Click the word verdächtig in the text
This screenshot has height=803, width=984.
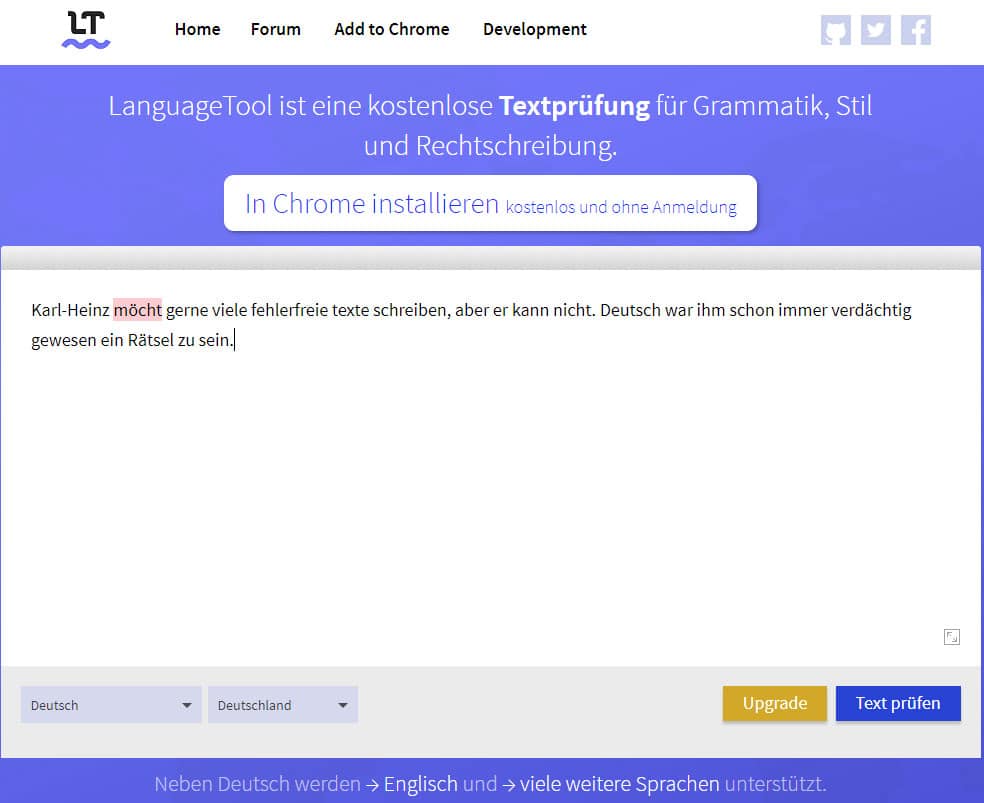tap(871, 310)
